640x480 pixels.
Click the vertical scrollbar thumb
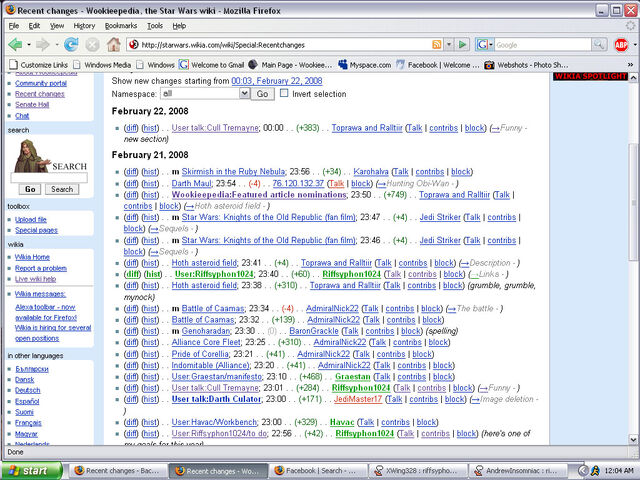tap(633, 202)
